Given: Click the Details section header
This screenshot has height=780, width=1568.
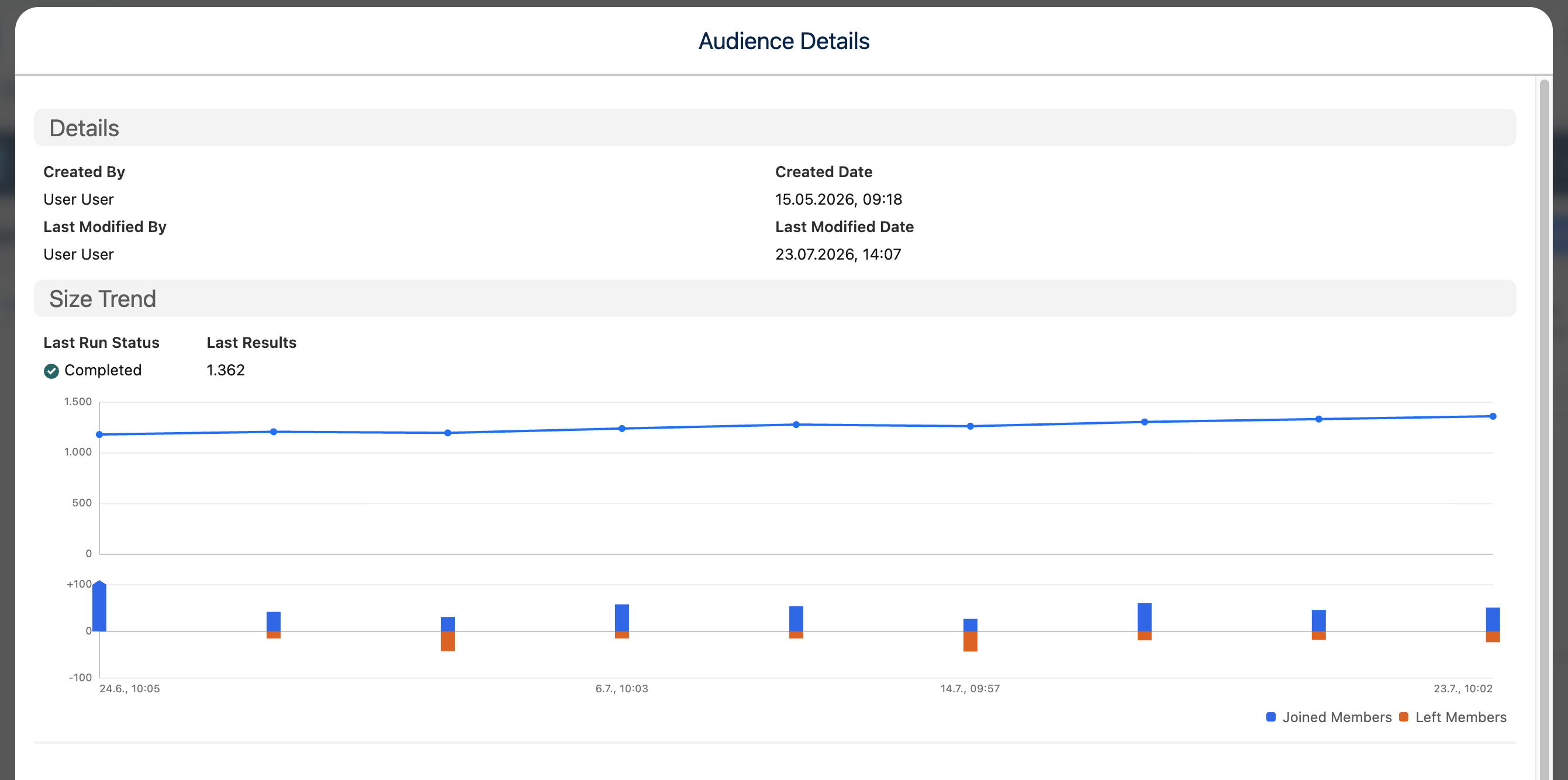Looking at the screenshot, I should (774, 128).
